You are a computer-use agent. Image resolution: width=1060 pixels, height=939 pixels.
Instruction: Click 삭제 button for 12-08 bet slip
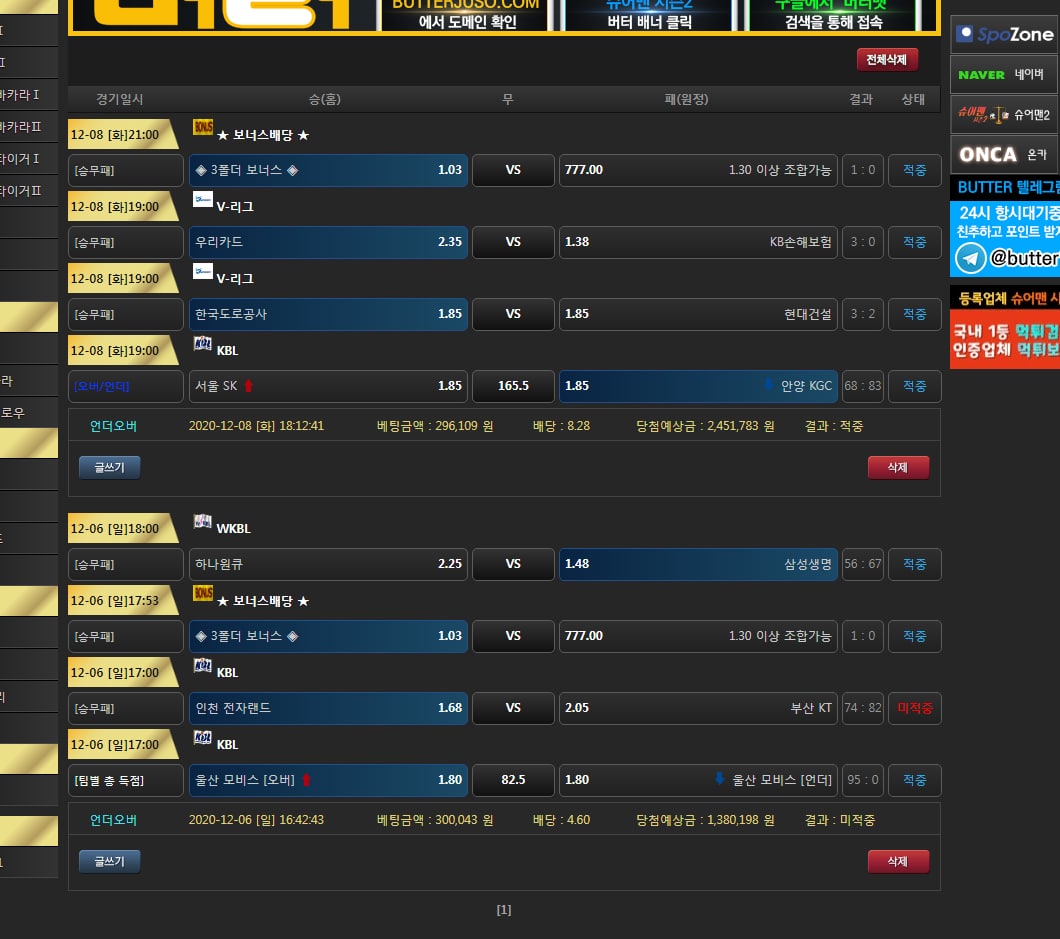[898, 468]
